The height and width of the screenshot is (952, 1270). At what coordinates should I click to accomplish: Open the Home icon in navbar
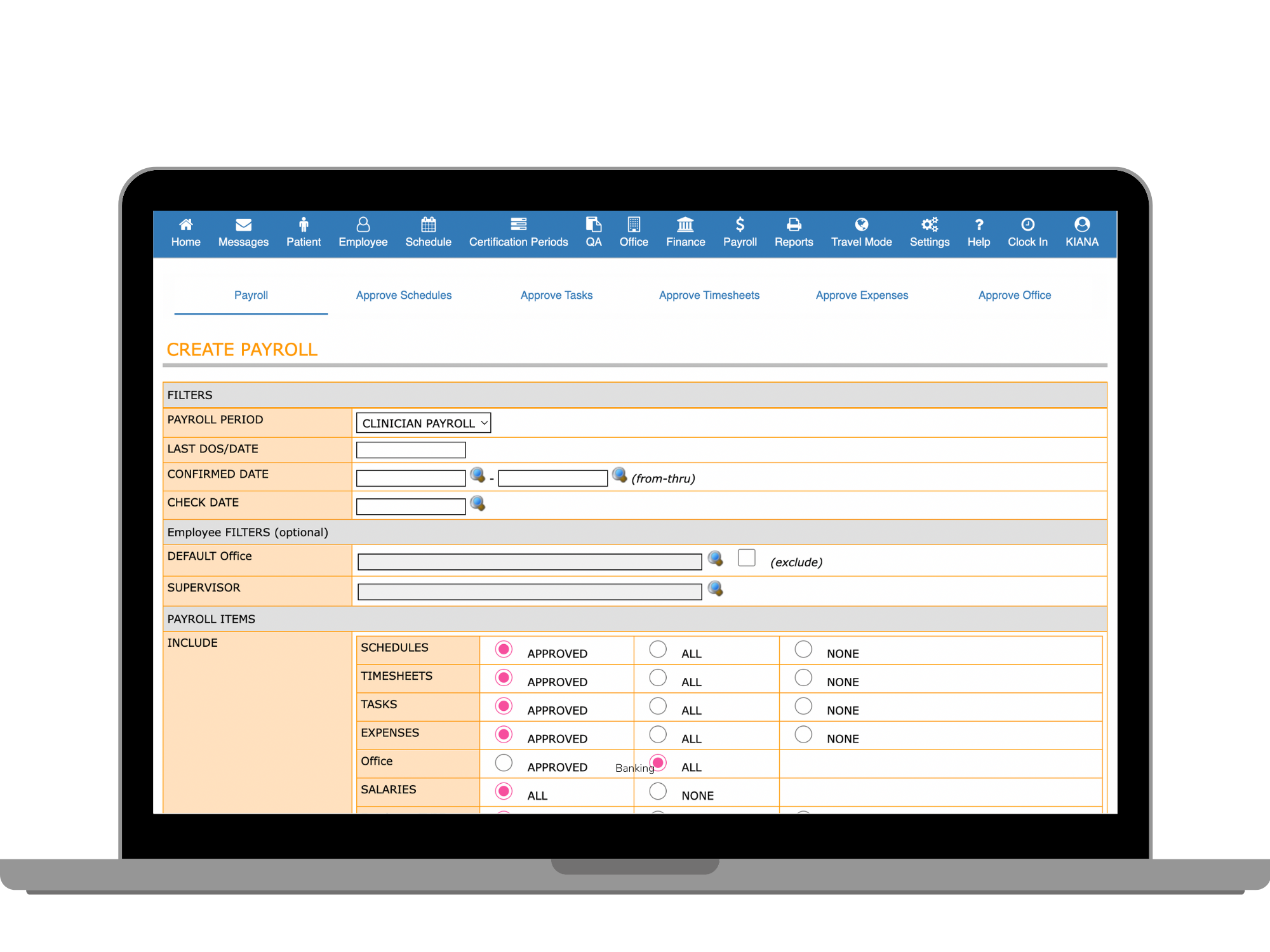coord(185,225)
